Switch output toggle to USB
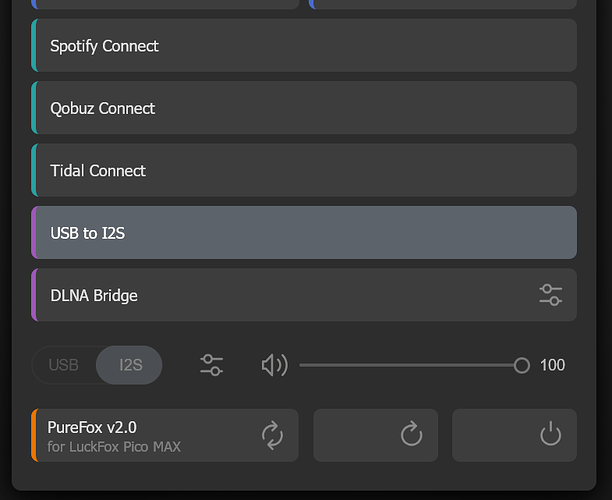The image size is (612, 500). coord(64,365)
